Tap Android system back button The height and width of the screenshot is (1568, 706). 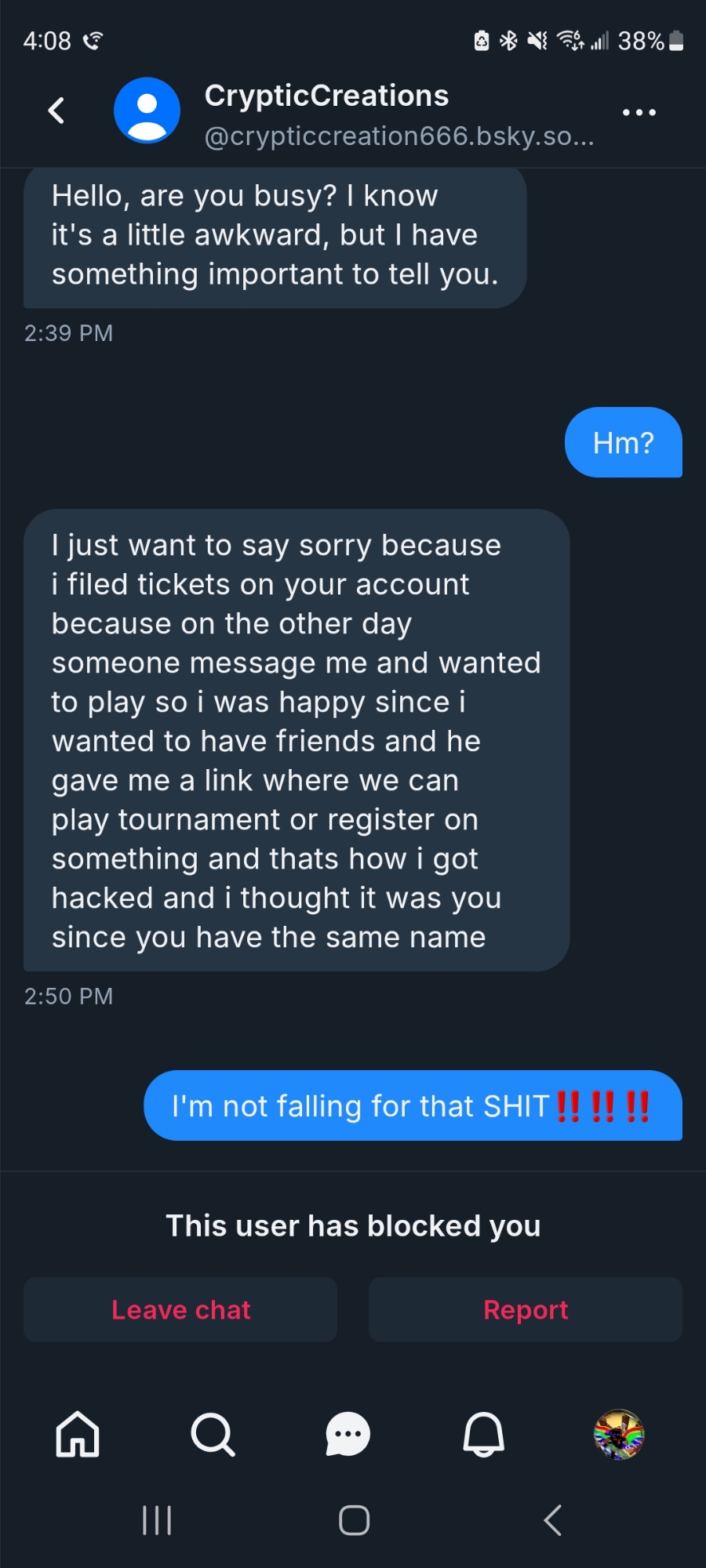552,1520
